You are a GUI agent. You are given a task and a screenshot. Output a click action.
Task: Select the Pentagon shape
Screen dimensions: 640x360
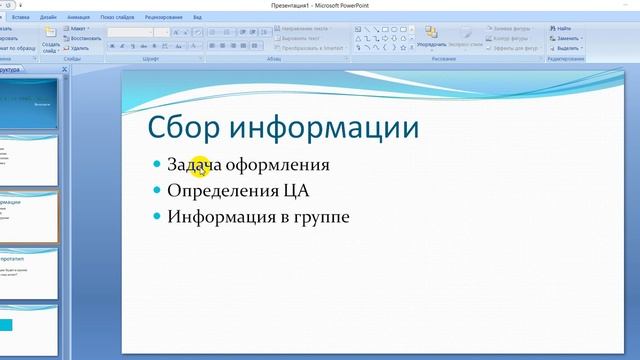[403, 39]
